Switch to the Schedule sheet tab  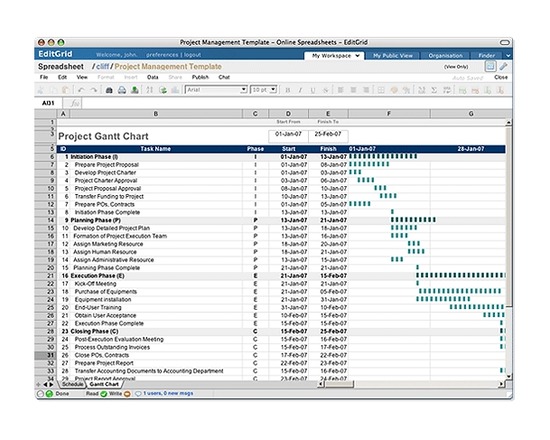point(73,384)
